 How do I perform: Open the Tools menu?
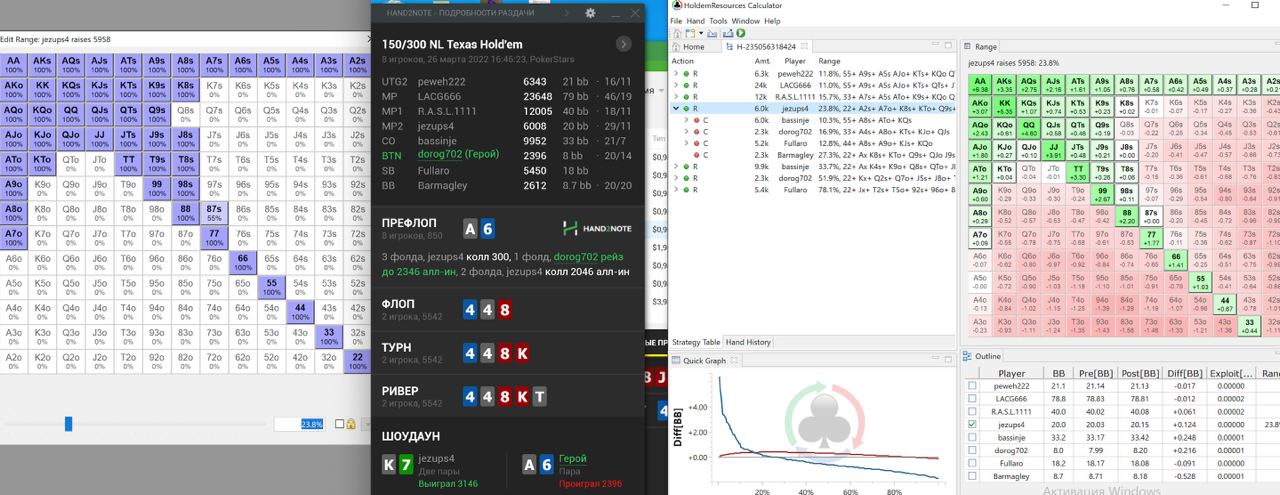(x=718, y=21)
